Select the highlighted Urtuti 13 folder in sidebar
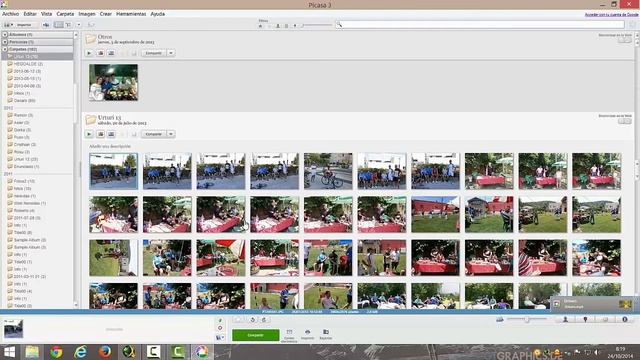640x360 pixels. (38, 57)
